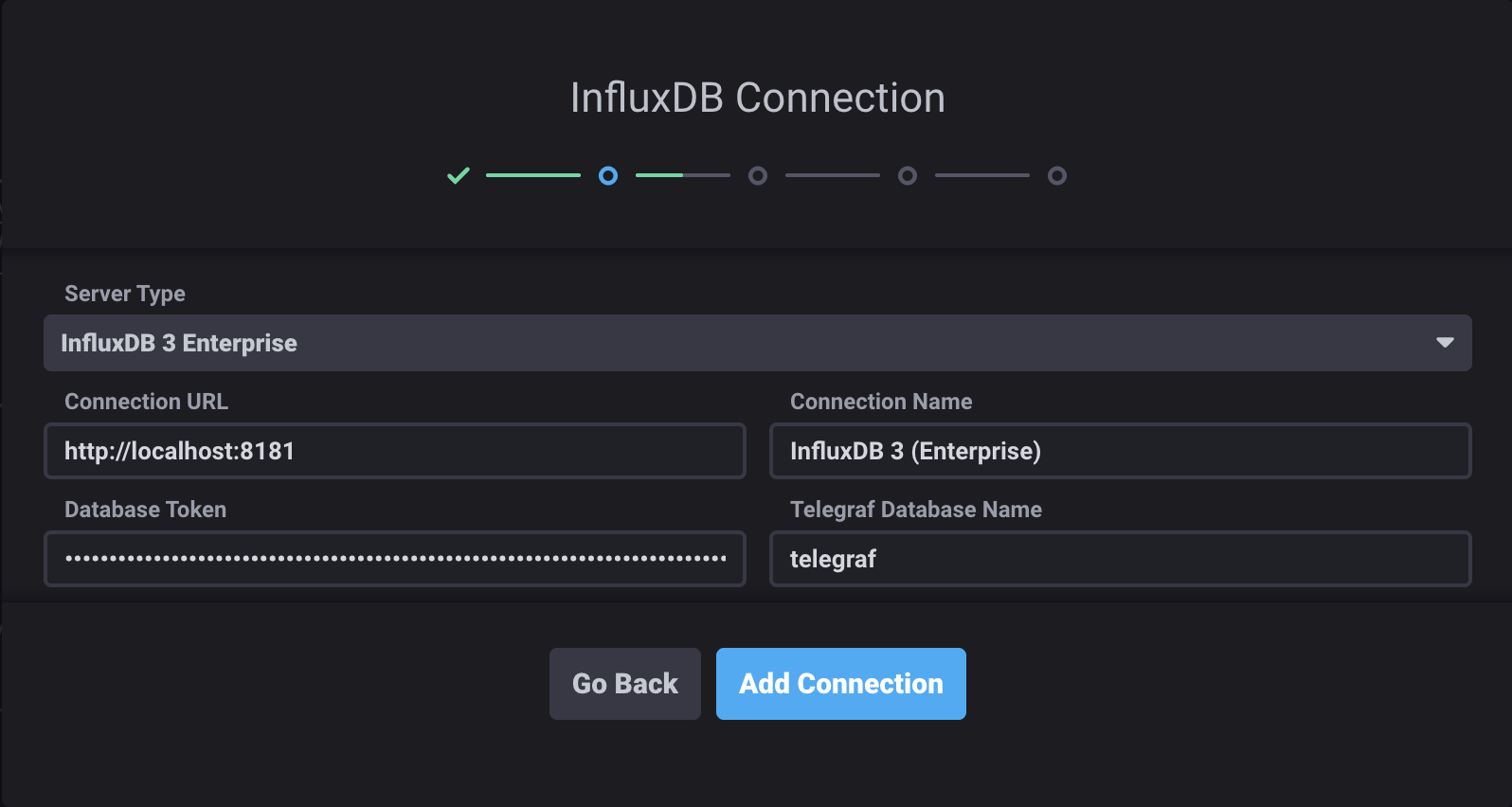This screenshot has height=807, width=1512.
Task: Click the Connection URL input field
Action: pyautogui.click(x=395, y=451)
